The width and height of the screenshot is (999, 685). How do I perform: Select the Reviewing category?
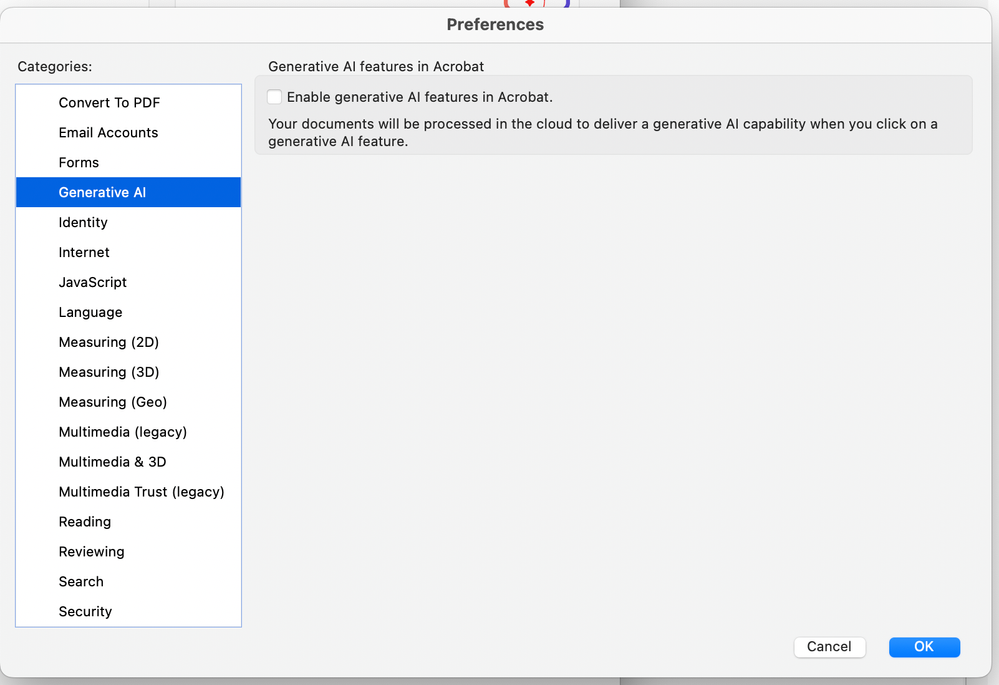pyautogui.click(x=92, y=553)
